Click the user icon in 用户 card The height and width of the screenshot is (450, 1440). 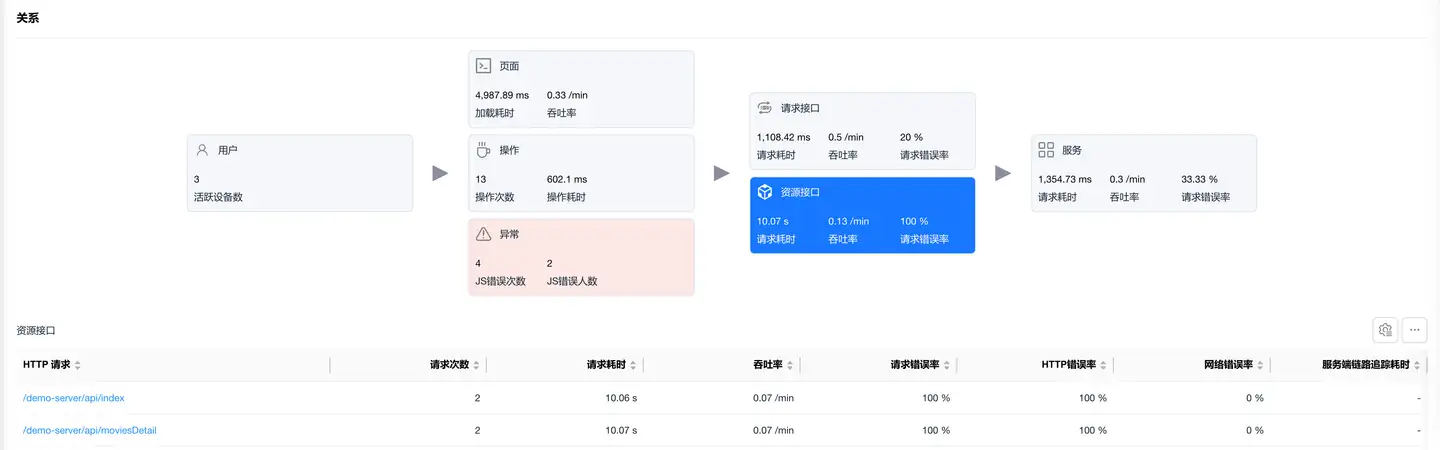click(x=203, y=150)
